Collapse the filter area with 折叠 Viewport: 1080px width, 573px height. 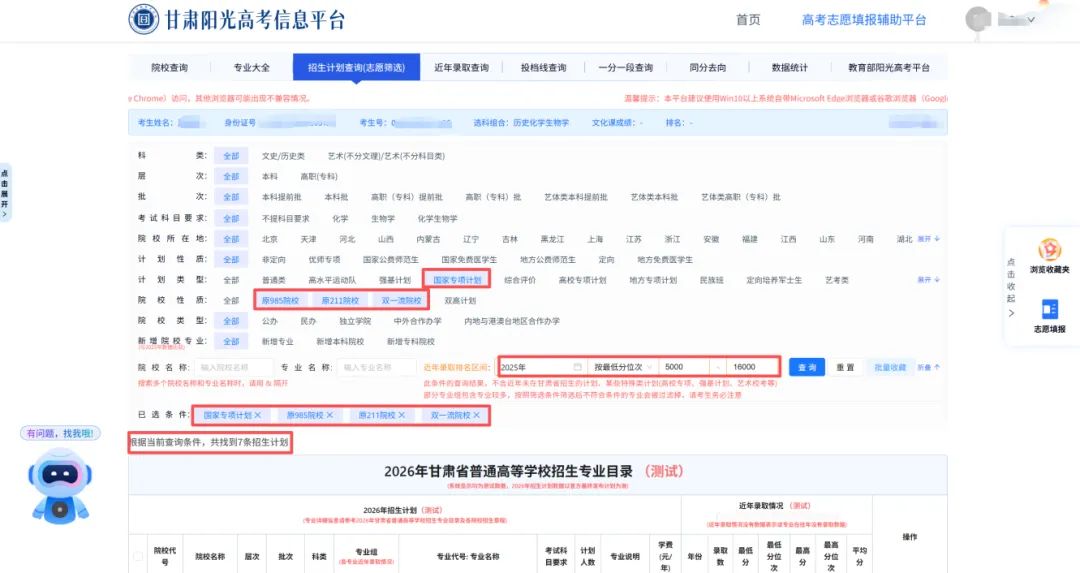pyautogui.click(x=928, y=367)
